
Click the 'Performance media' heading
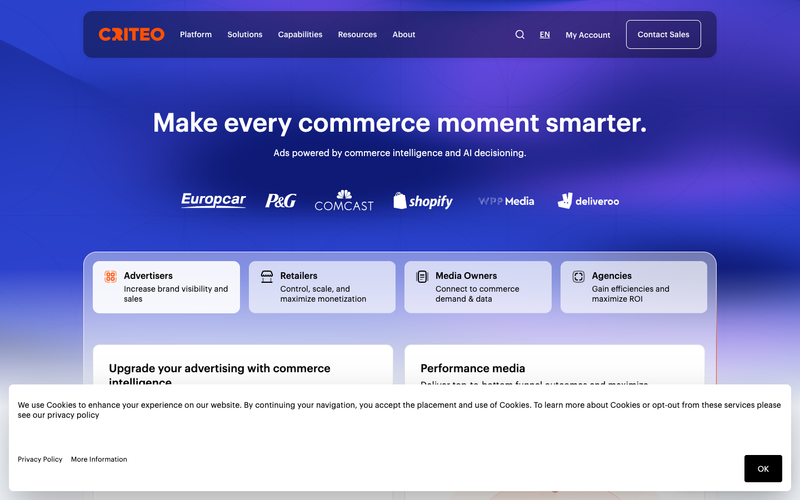tap(472, 368)
